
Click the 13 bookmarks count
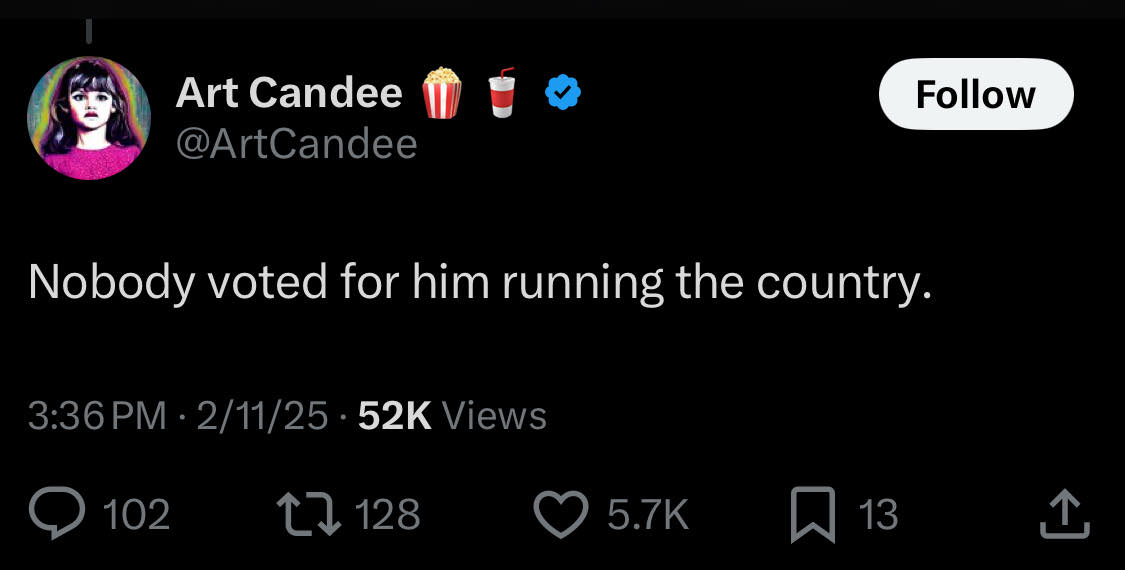pos(878,515)
